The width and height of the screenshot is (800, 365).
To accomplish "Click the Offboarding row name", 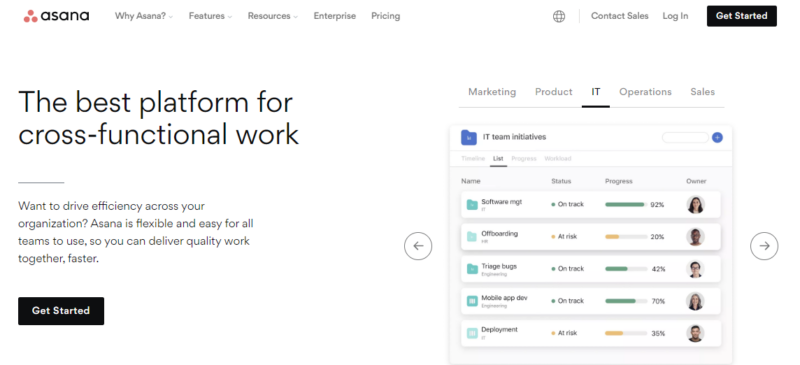I will click(499, 234).
